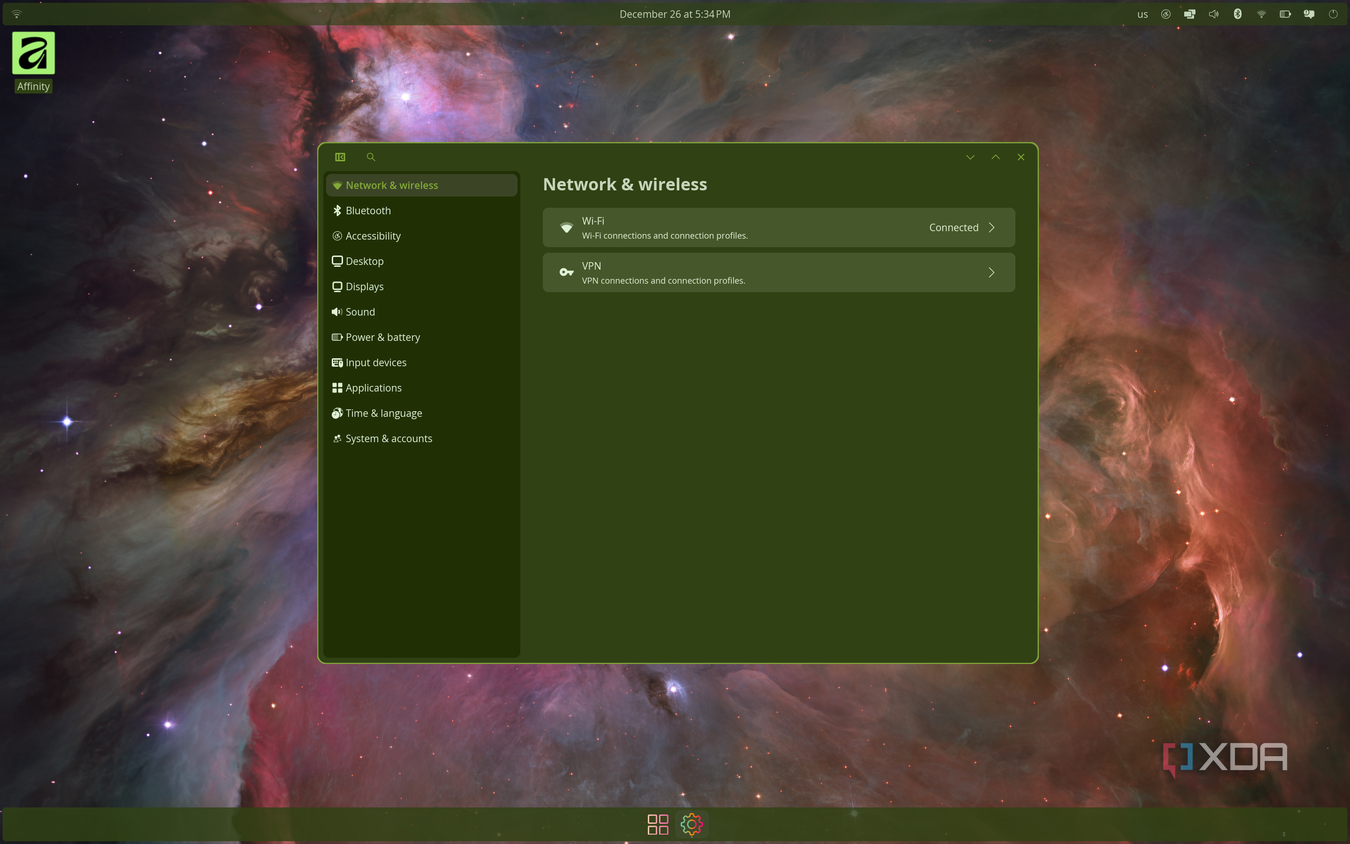Switch to the Desktop settings page
This screenshot has width=1350, height=844.
(x=421, y=261)
